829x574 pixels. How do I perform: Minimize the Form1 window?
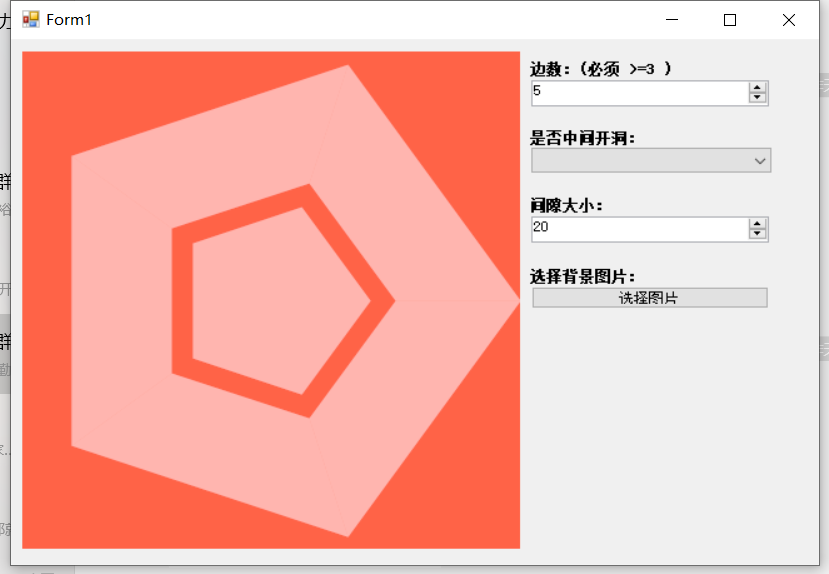(672, 20)
